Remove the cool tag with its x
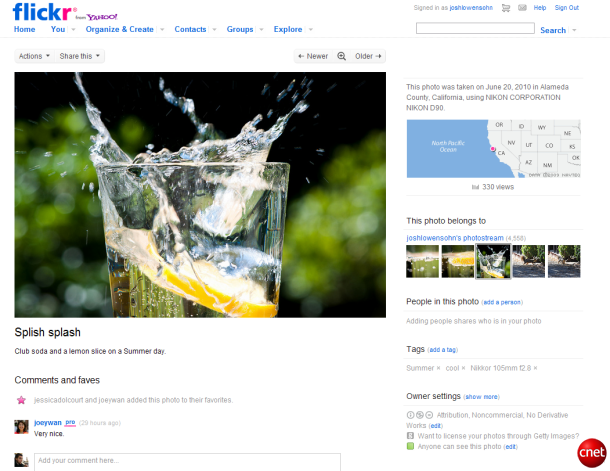The height and width of the screenshot is (471, 610). pyautogui.click(x=463, y=368)
